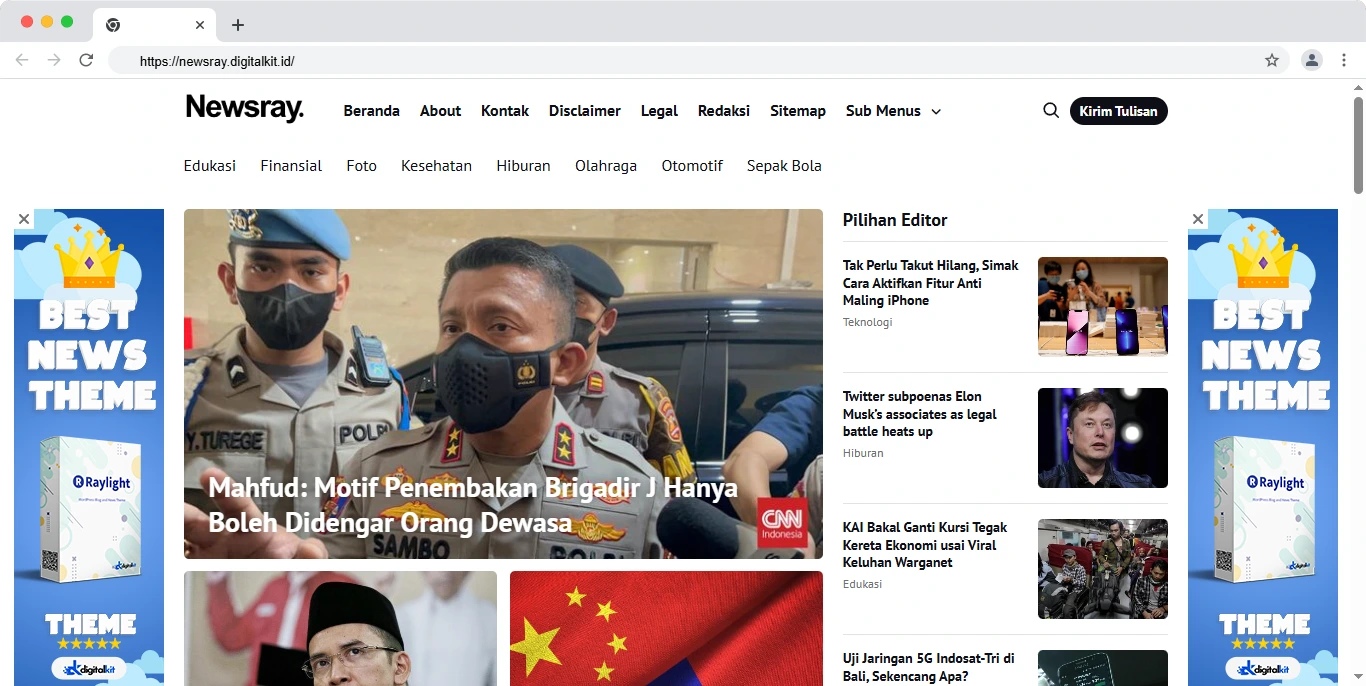Click Hiburan label under Twitter article

click(x=863, y=453)
